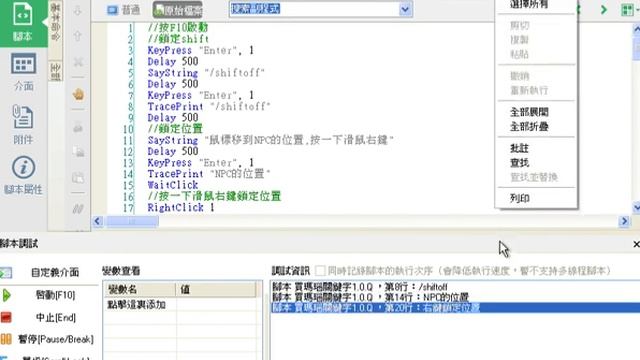Click the 值 column header
The width and height of the screenshot is (640, 360).
[x=216, y=289]
